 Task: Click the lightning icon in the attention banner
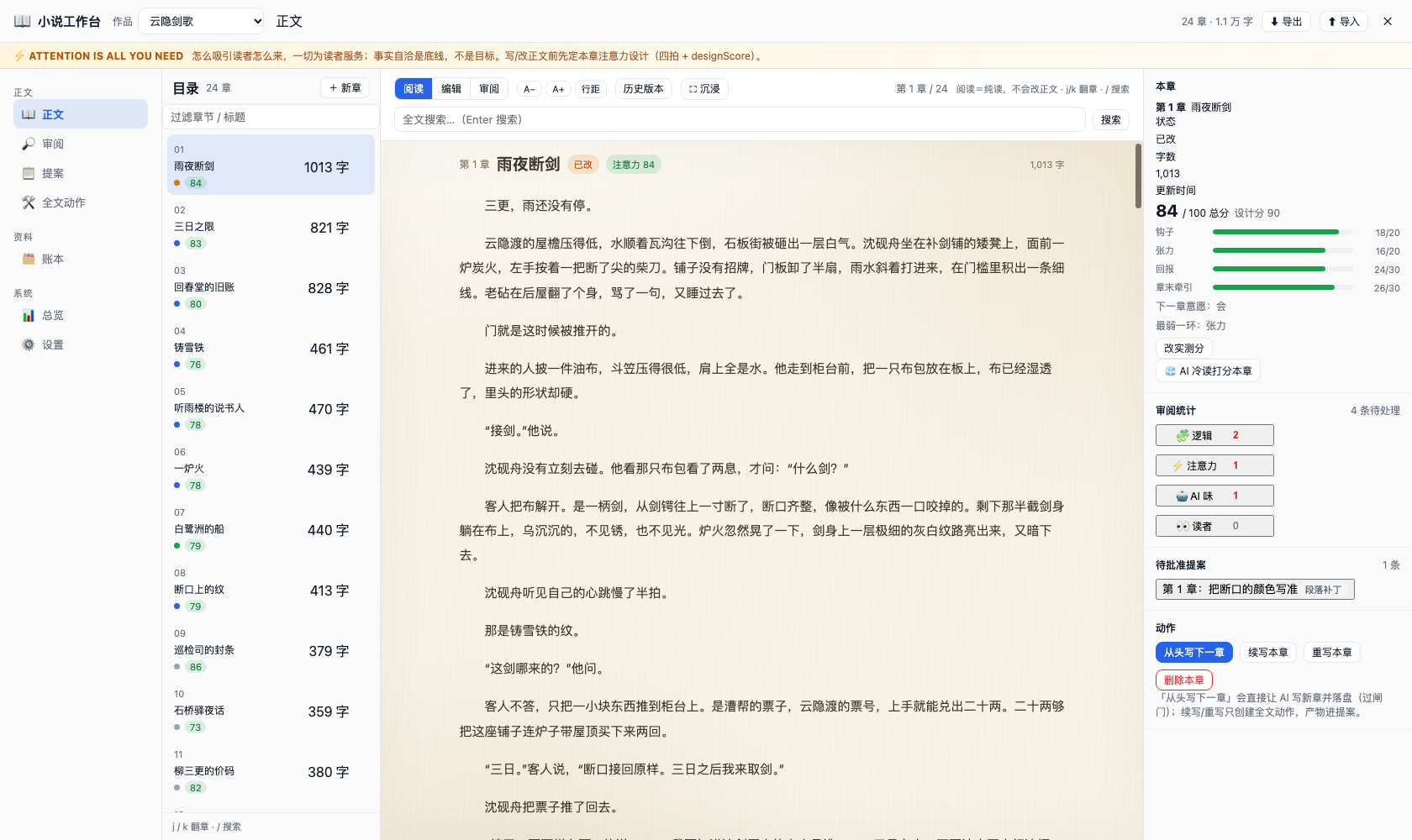coord(19,56)
